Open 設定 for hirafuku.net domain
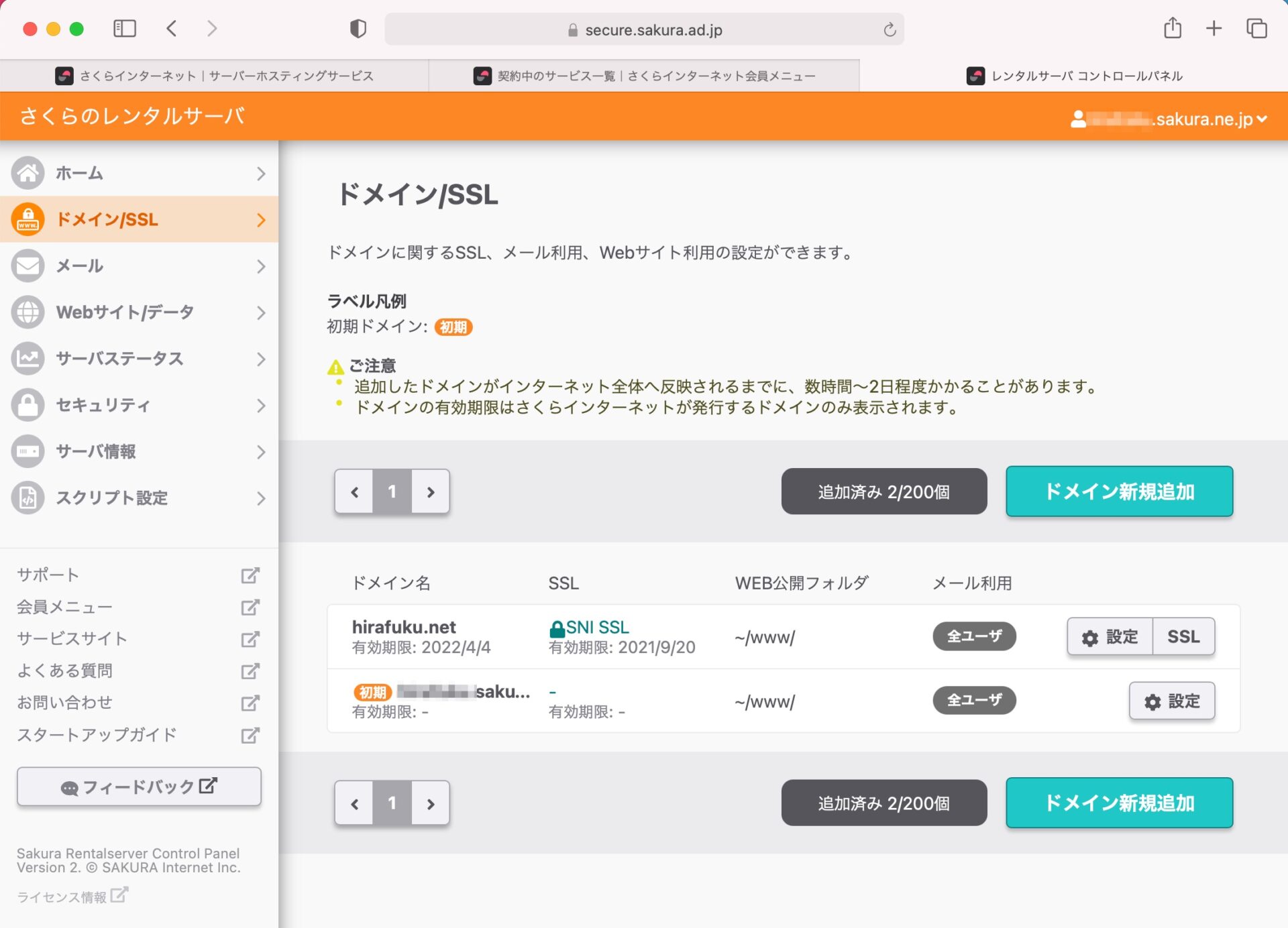 (1110, 636)
